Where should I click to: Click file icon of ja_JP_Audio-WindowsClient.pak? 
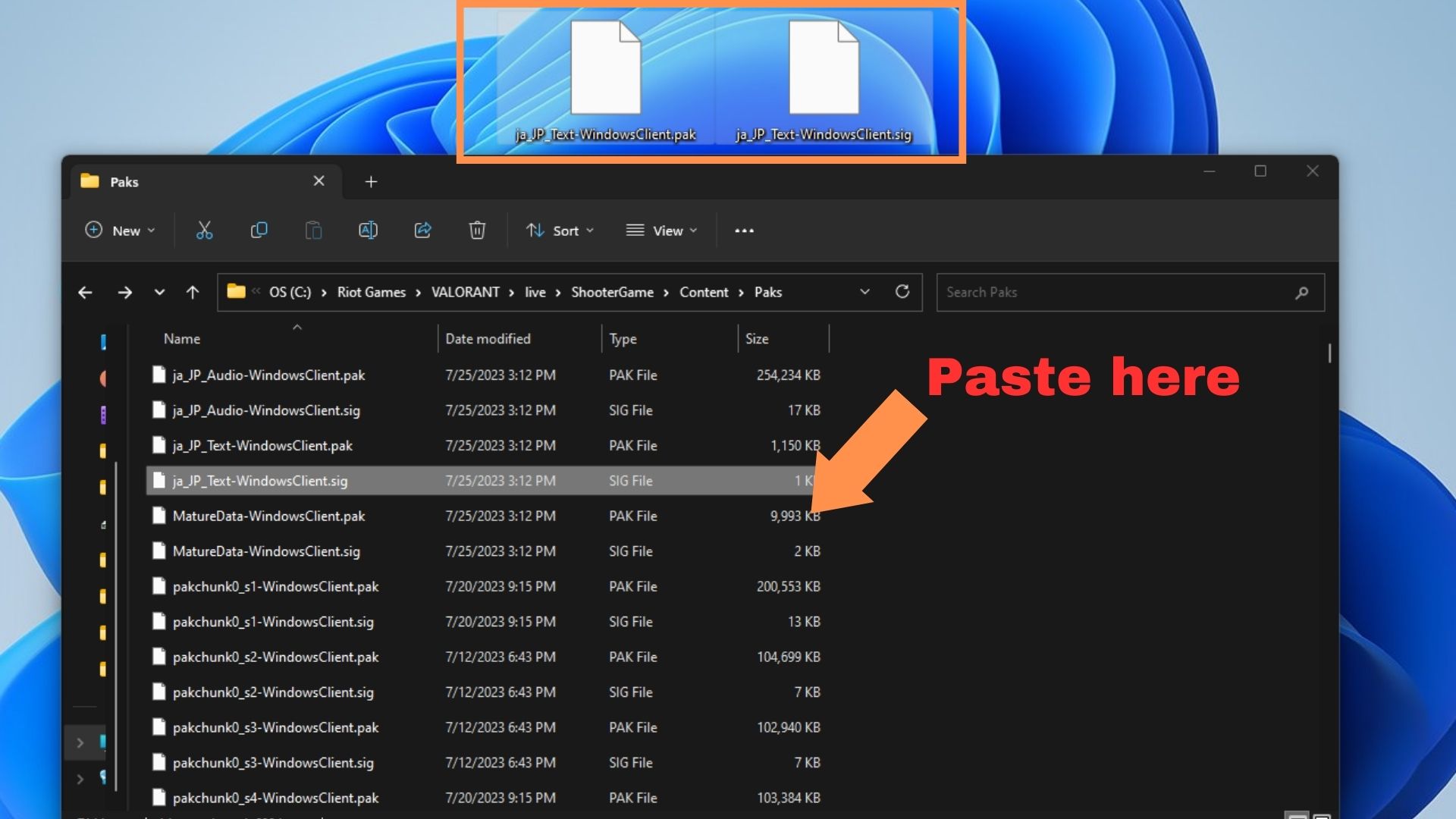[158, 375]
